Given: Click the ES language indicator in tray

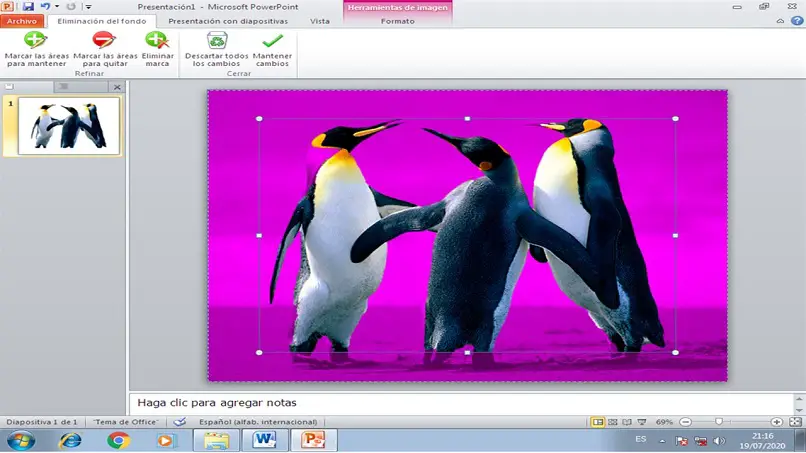Looking at the screenshot, I should tap(640, 439).
